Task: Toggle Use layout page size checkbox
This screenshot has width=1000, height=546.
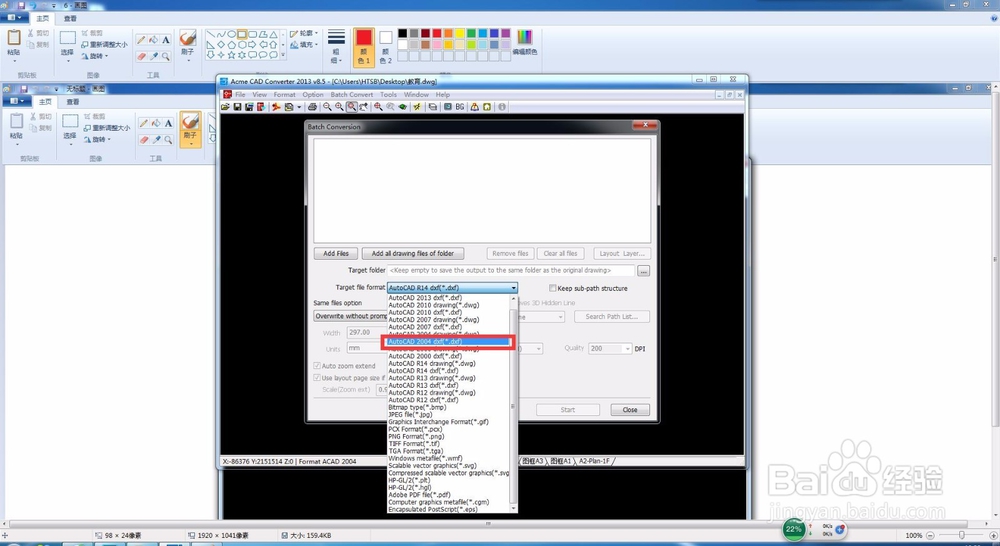Action: click(317, 378)
